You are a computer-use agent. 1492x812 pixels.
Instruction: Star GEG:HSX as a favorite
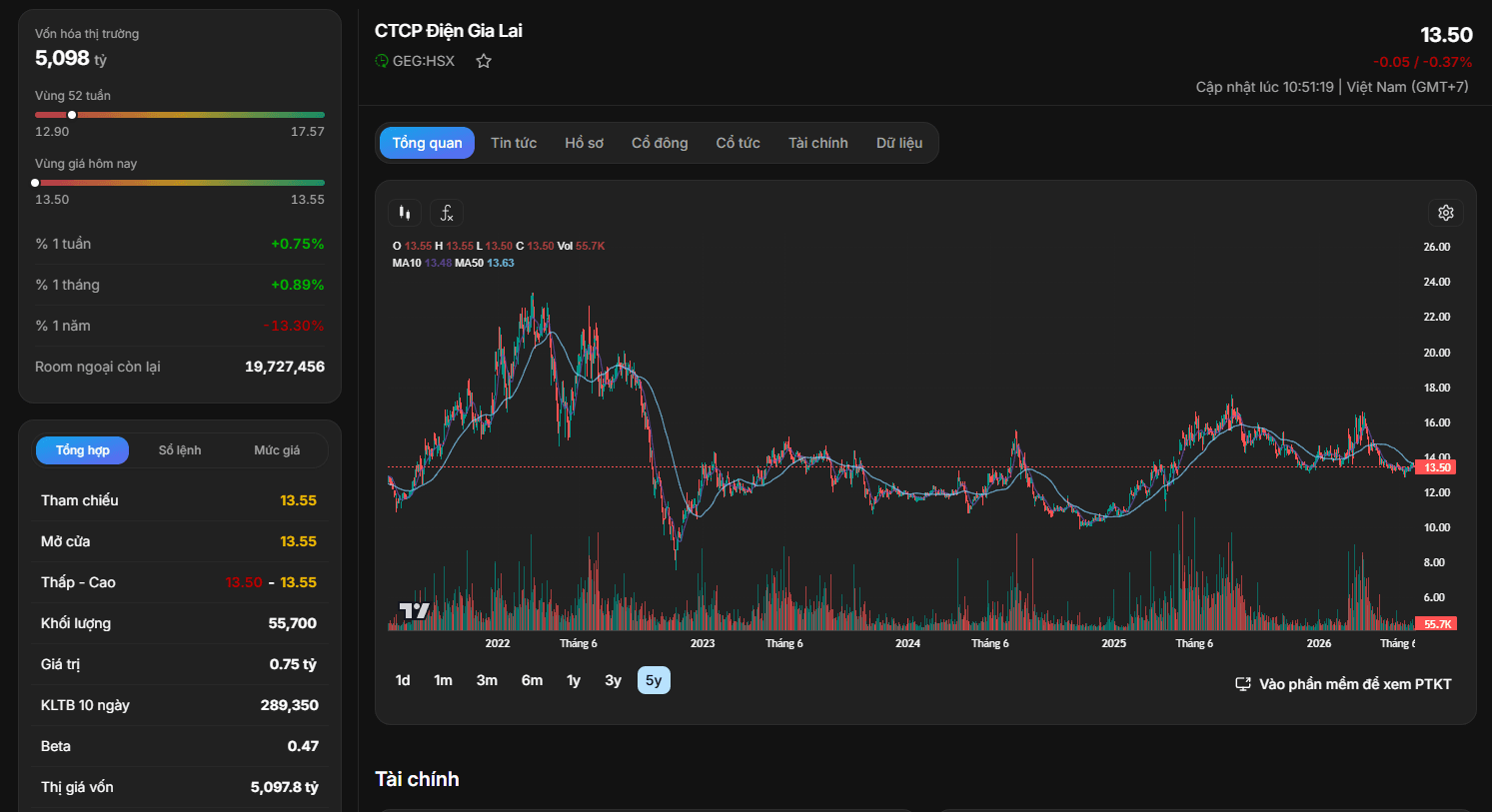(484, 61)
